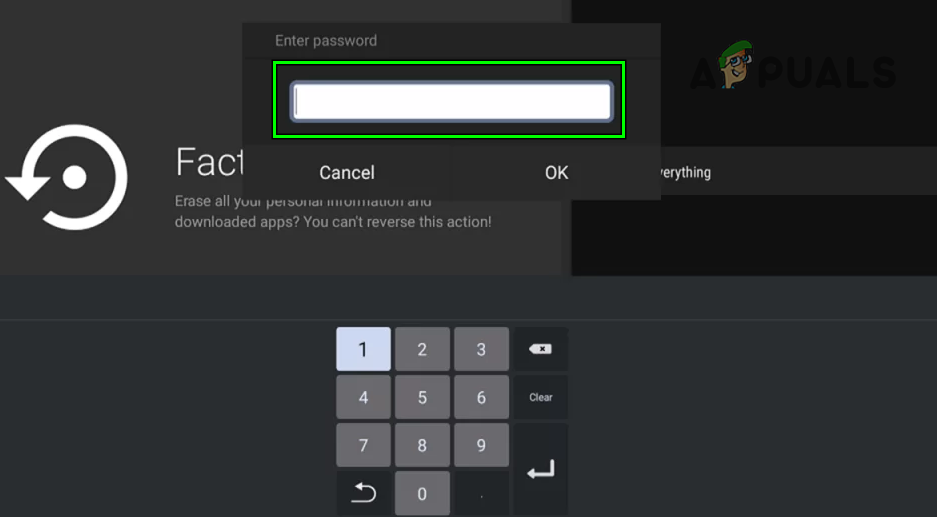Viewport: 937px width, 517px height.
Task: Tap number 3 on the keypad
Action: pos(481,349)
